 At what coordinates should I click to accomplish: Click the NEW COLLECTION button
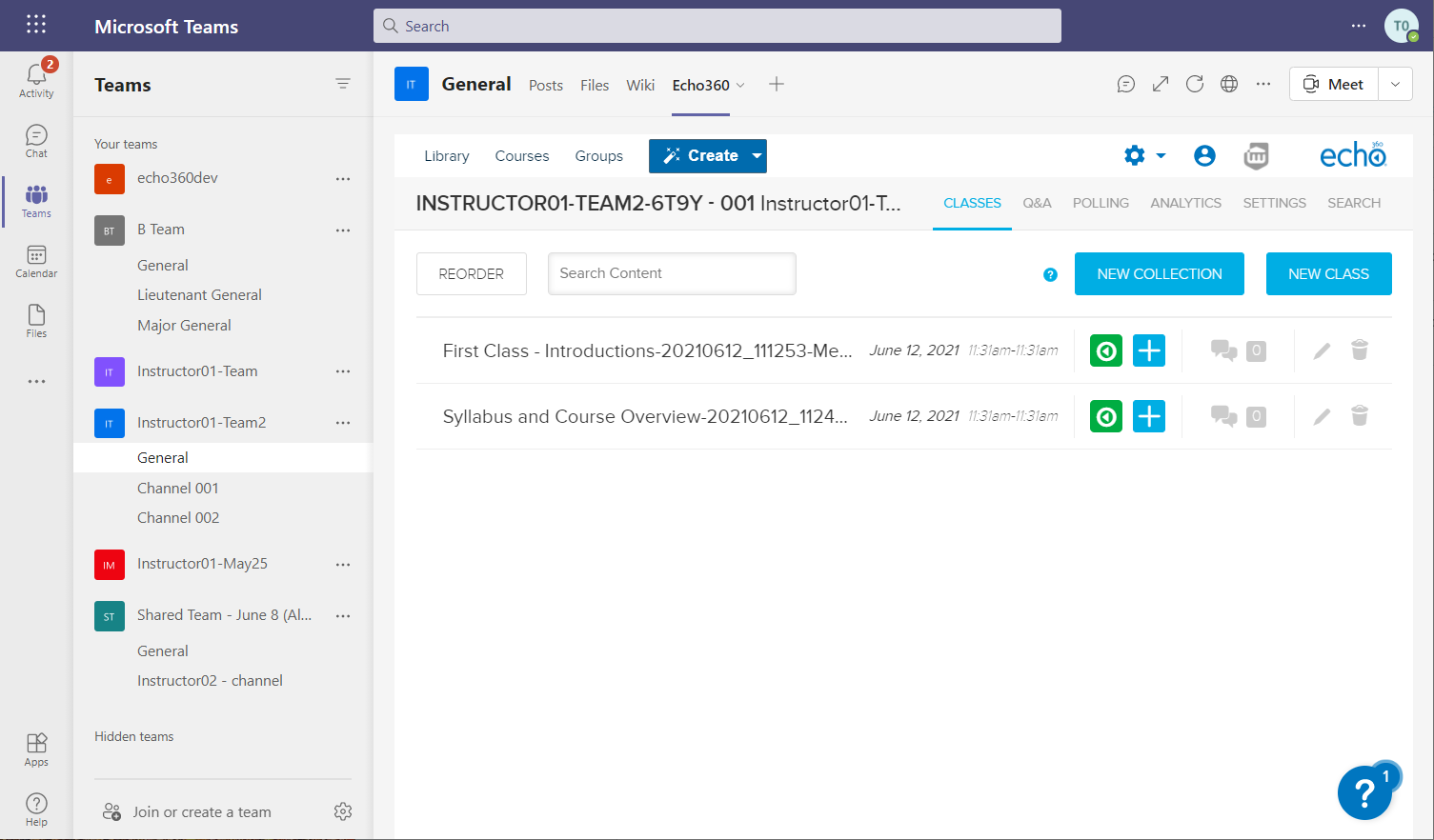(x=1160, y=274)
